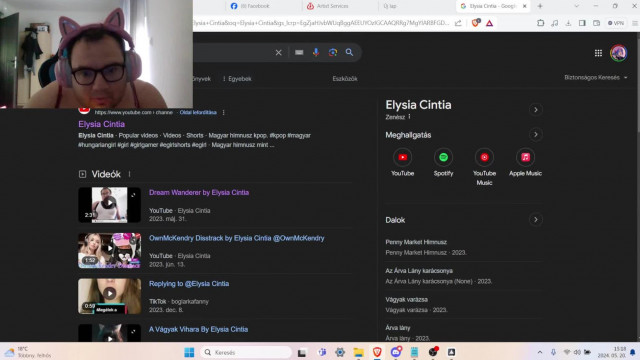The width and height of the screenshot is (640, 360).
Task: Open the Egyebek filter menu
Action: 237,79
